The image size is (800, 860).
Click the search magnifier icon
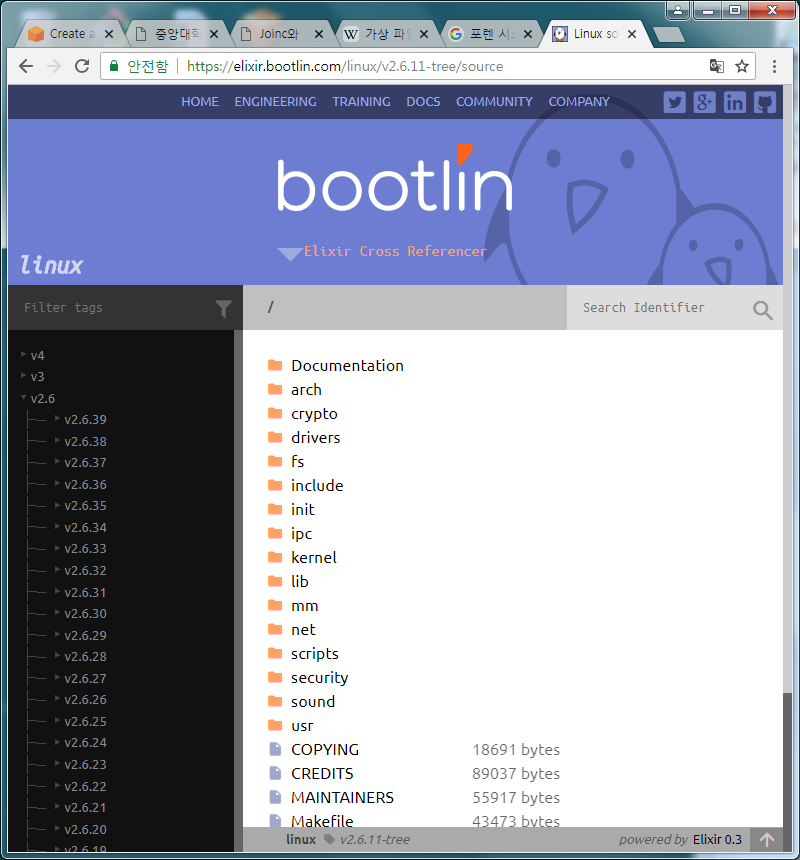point(763,310)
